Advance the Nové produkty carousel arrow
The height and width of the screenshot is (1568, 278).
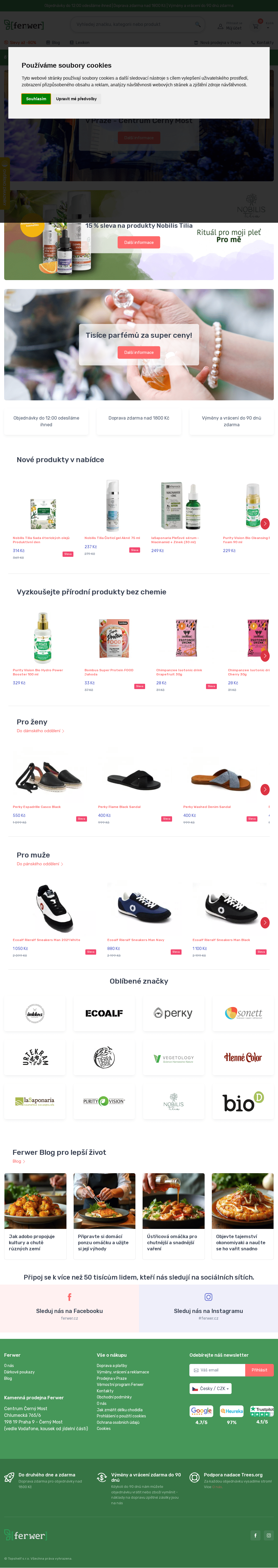[x=265, y=523]
